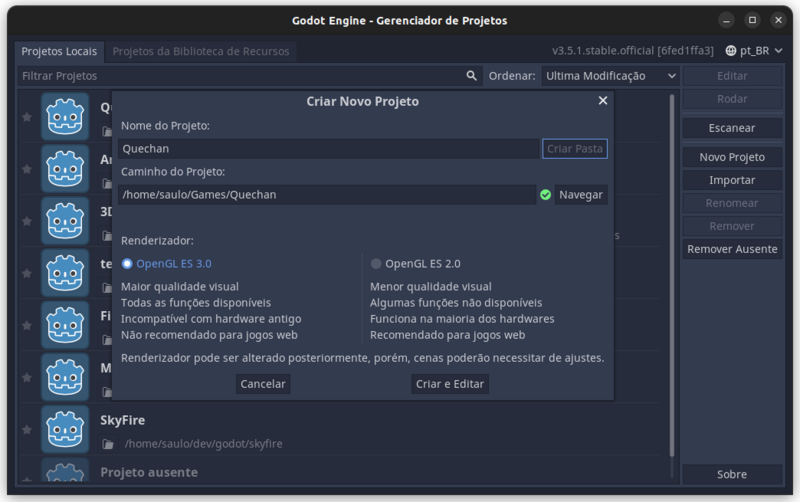The height and width of the screenshot is (502, 800).
Task: Select the SkyFire project name
Action: (122, 420)
